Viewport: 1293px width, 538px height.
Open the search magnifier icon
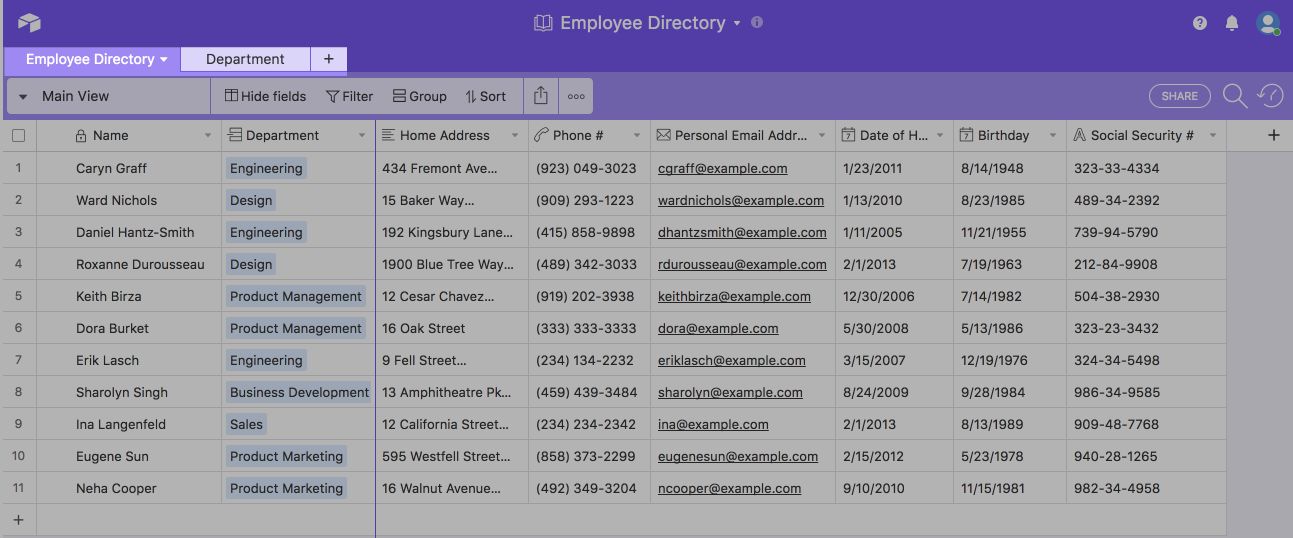tap(1235, 96)
